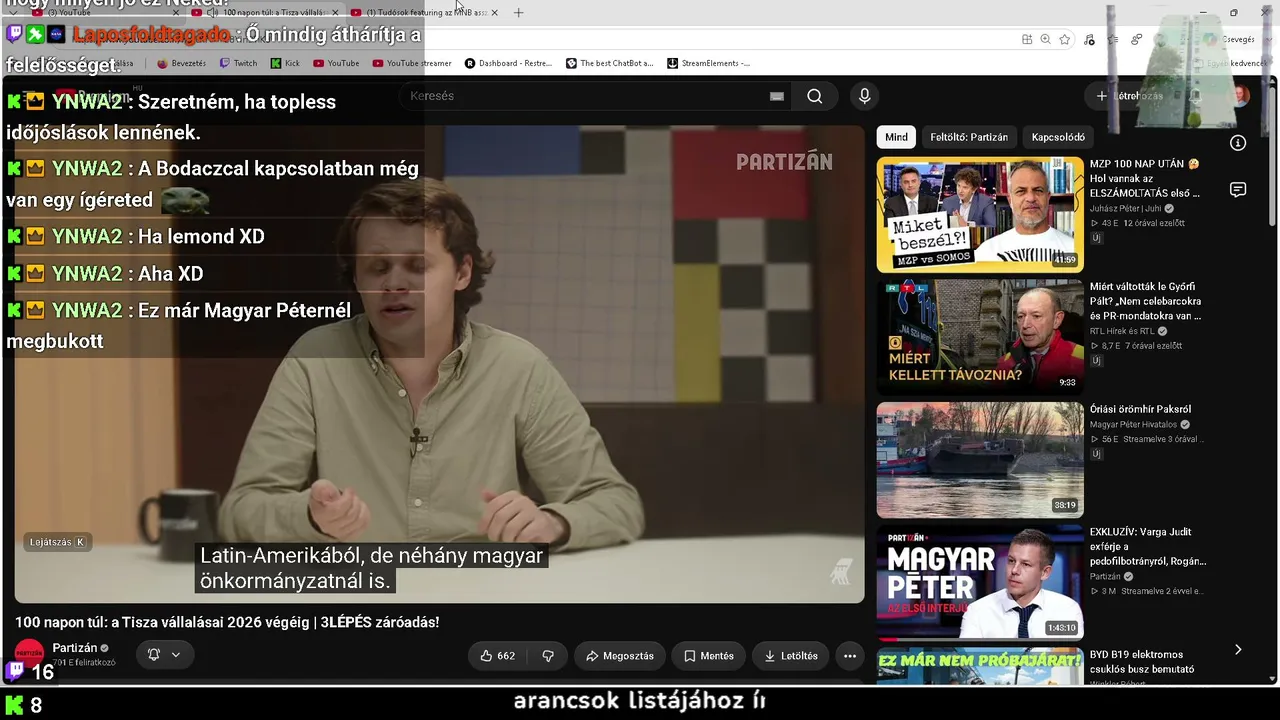Open the on-screen keyboard in search box

pyautogui.click(x=777, y=96)
